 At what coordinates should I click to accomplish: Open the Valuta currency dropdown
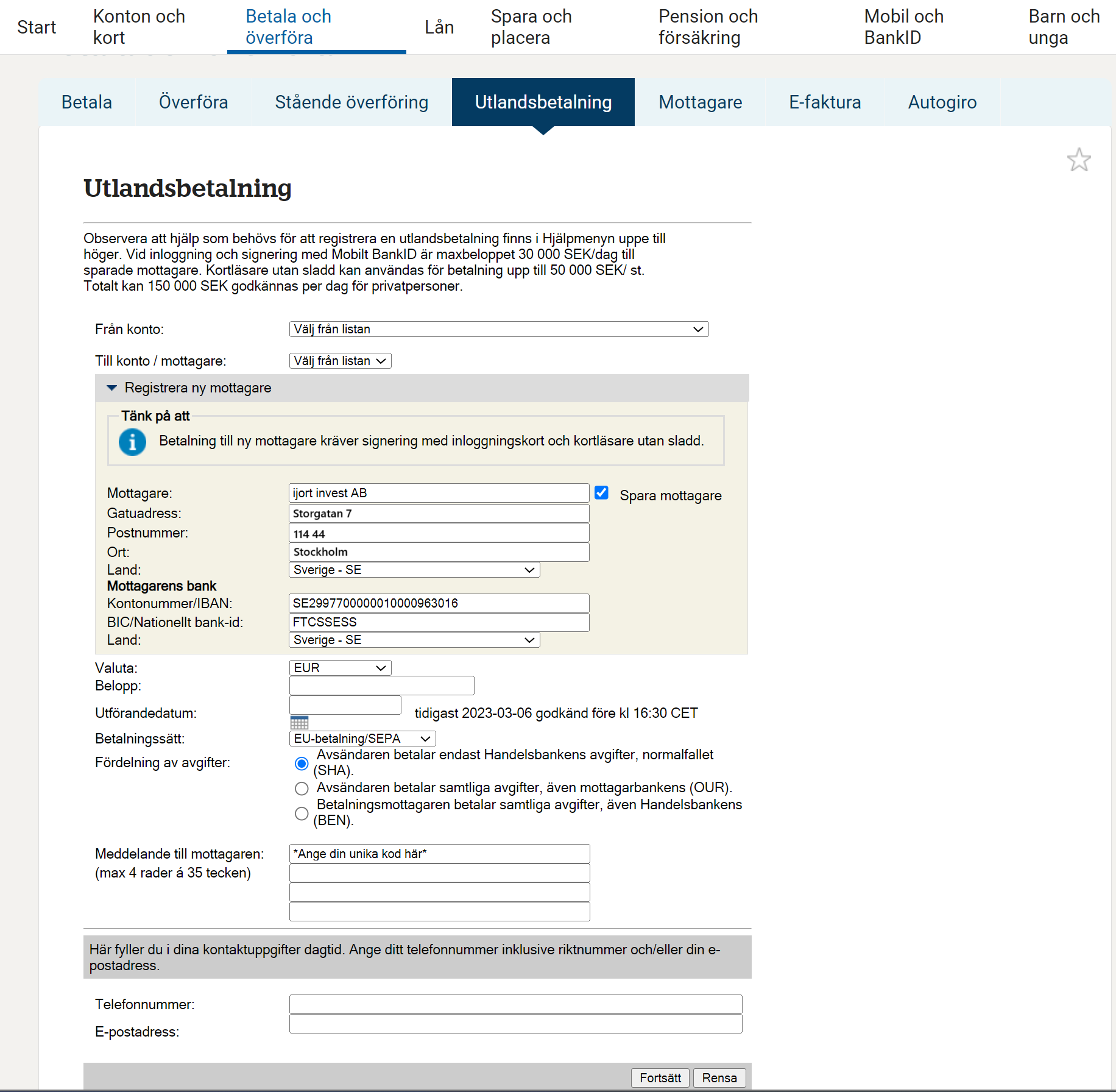340,668
